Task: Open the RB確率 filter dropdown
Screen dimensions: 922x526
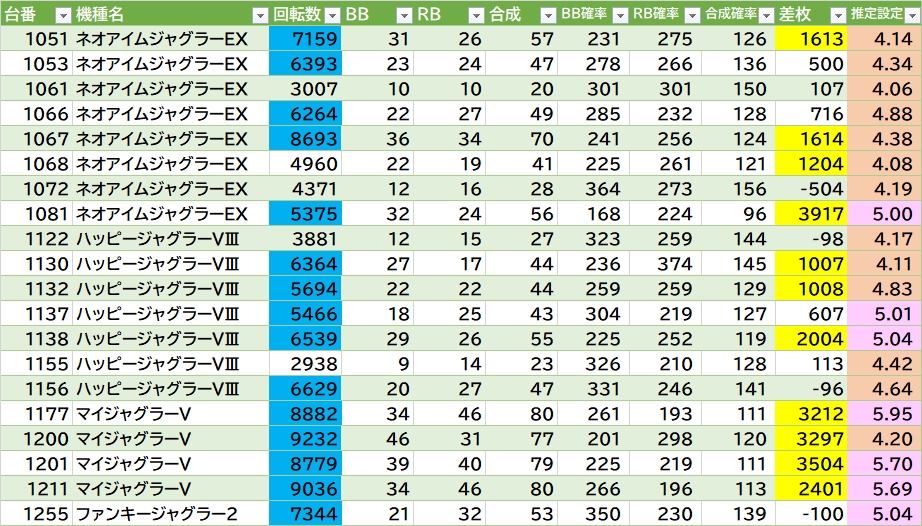Action: click(x=691, y=15)
